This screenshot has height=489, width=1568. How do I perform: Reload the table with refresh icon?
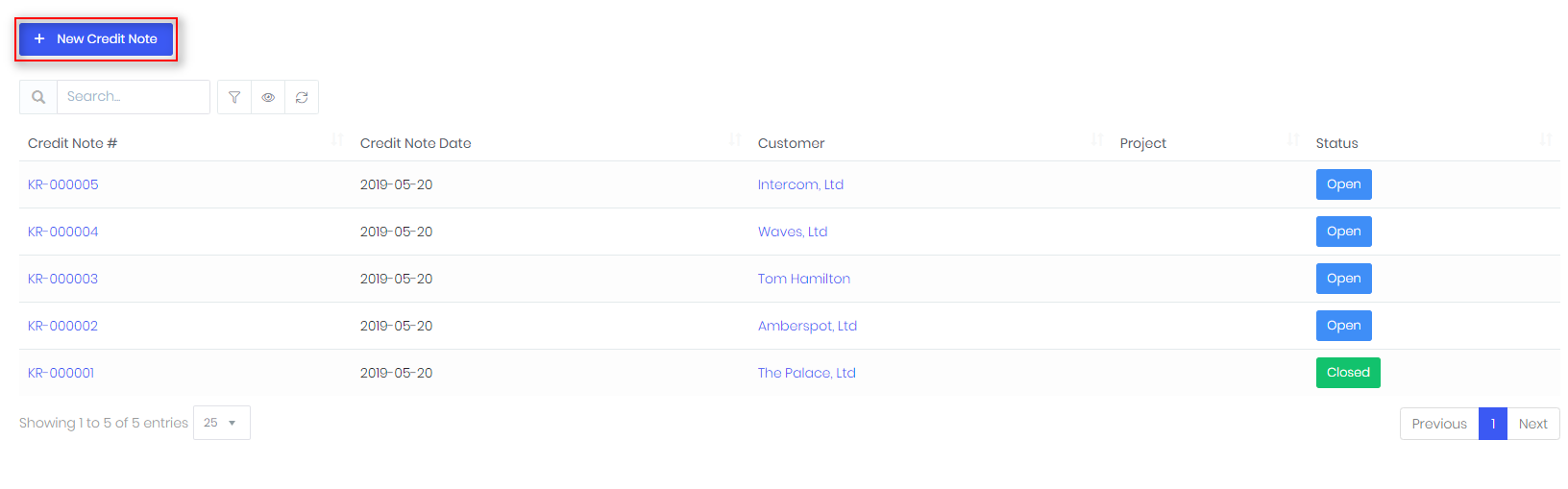tap(302, 97)
